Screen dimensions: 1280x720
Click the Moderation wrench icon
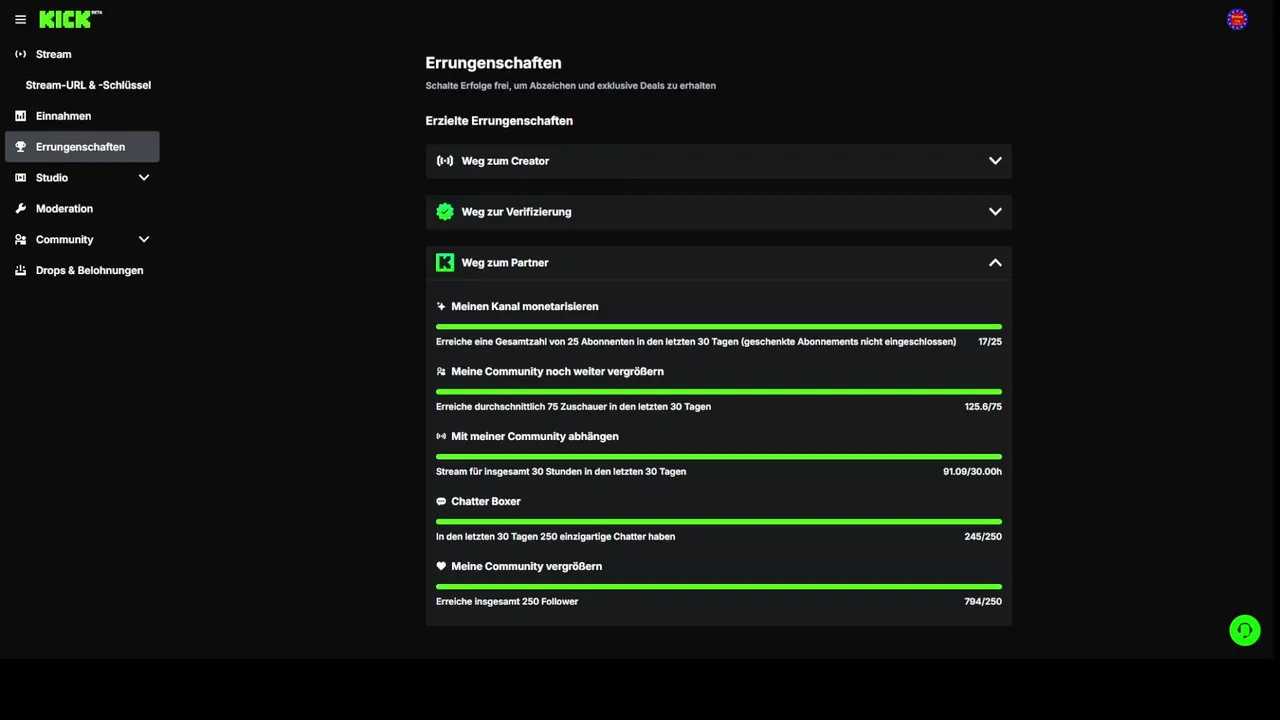pos(21,209)
